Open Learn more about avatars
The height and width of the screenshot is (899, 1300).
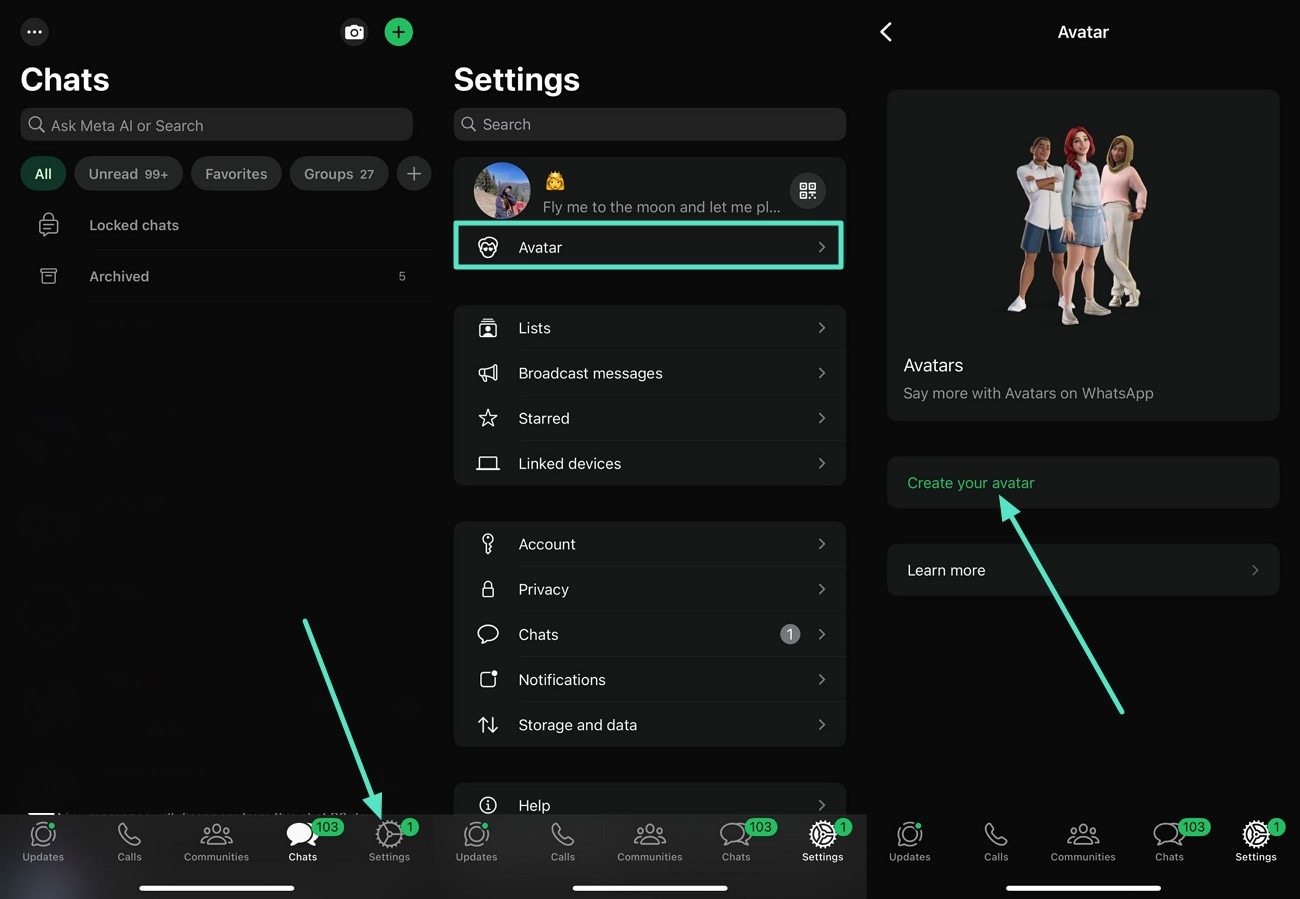[x=1083, y=570]
